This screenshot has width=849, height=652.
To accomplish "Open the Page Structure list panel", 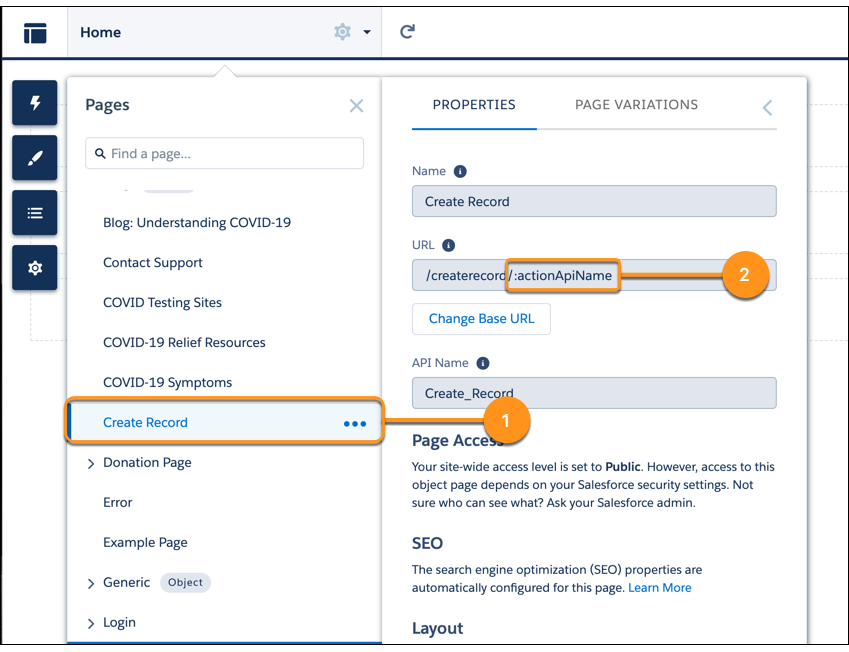I will point(35,213).
